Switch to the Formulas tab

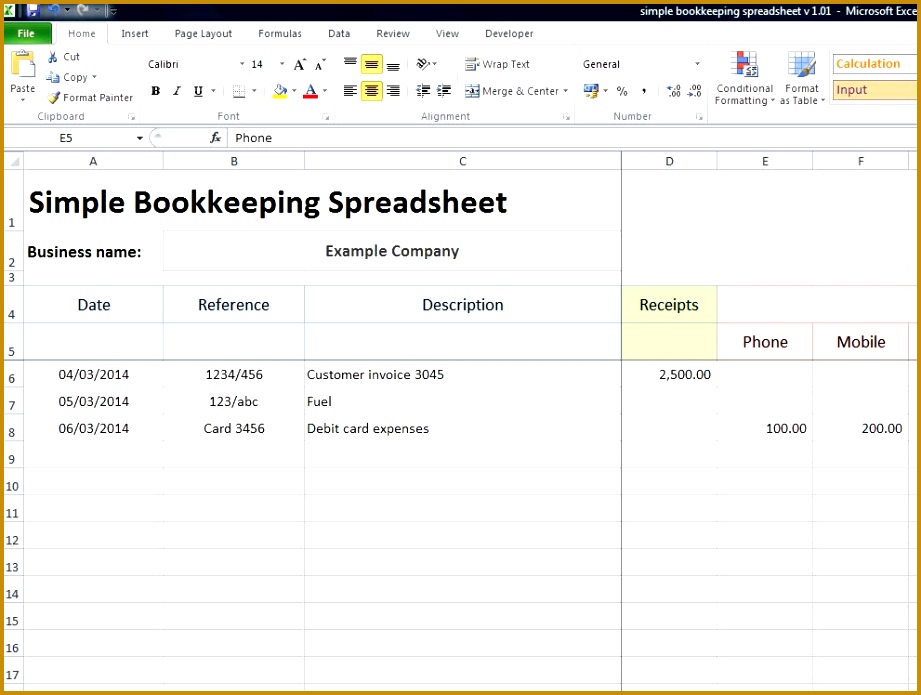280,33
